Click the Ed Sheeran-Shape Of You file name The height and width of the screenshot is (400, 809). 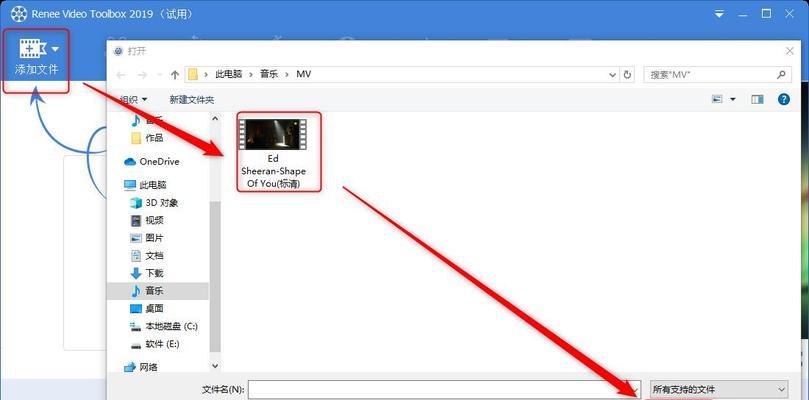click(x=273, y=171)
